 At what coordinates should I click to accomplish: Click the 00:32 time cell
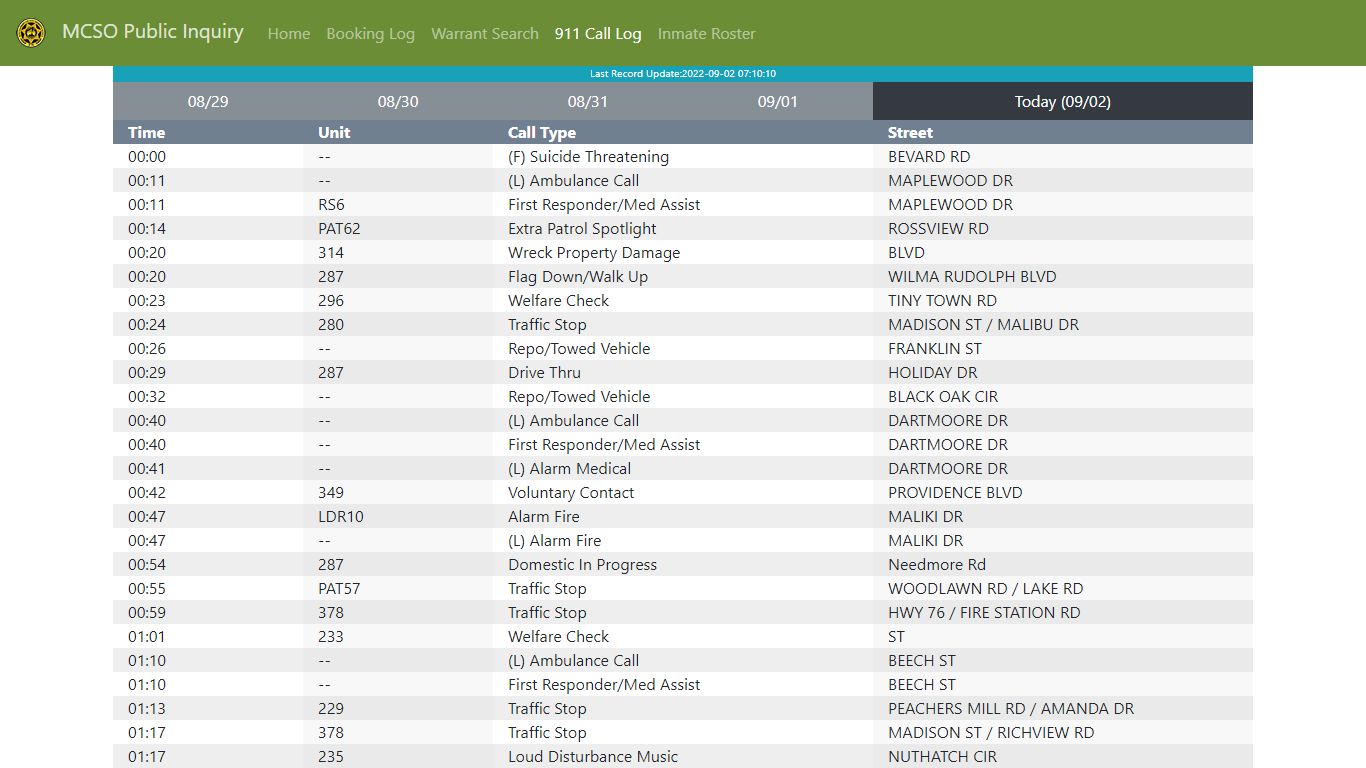[x=208, y=396]
